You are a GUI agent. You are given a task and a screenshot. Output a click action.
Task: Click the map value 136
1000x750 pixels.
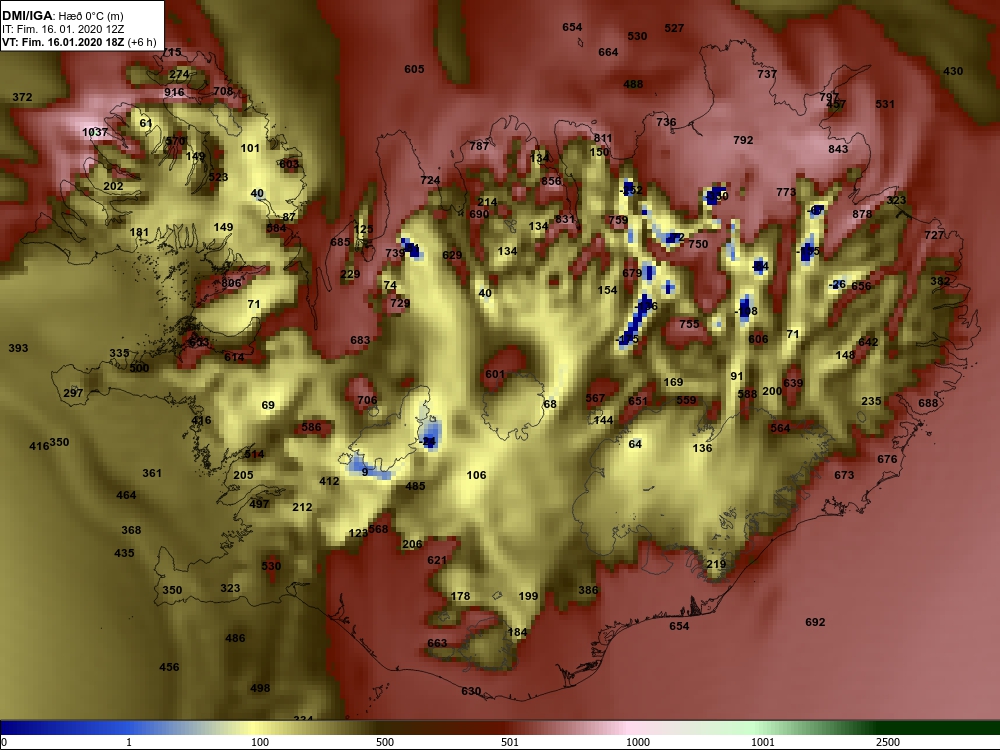pos(702,448)
